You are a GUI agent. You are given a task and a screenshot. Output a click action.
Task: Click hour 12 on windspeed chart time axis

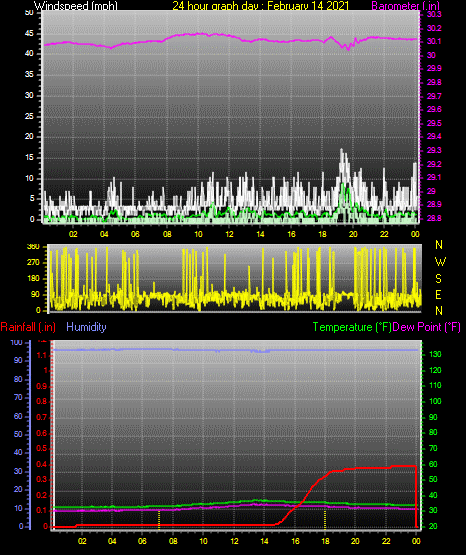tap(229, 234)
